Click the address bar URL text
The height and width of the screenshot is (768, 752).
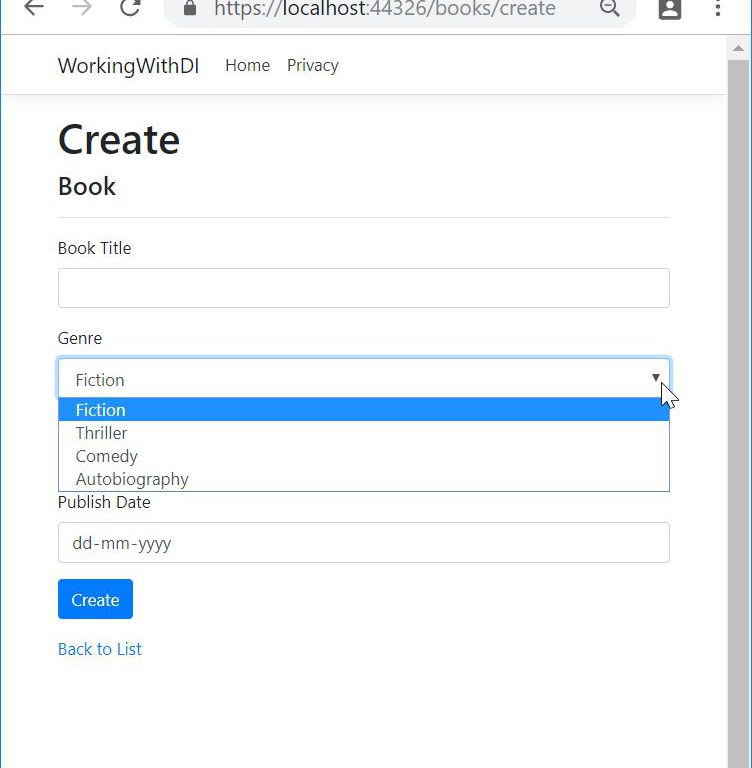(x=385, y=9)
